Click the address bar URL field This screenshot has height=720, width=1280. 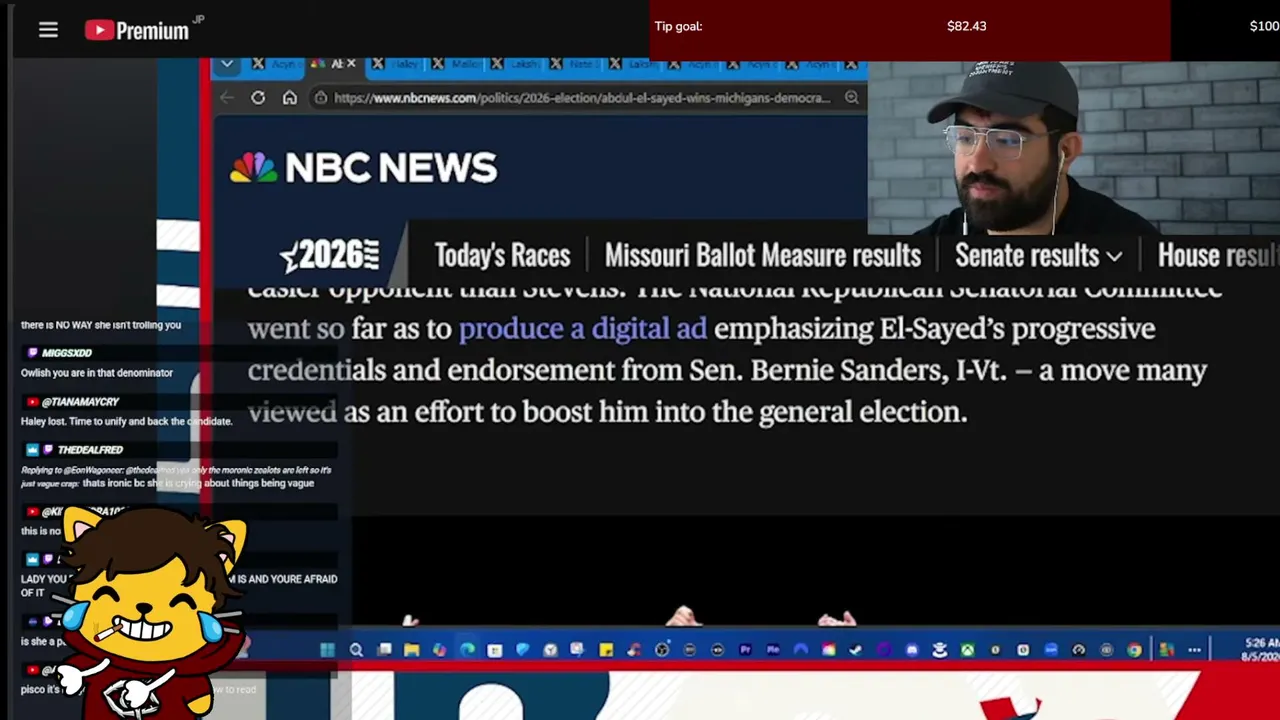582,97
